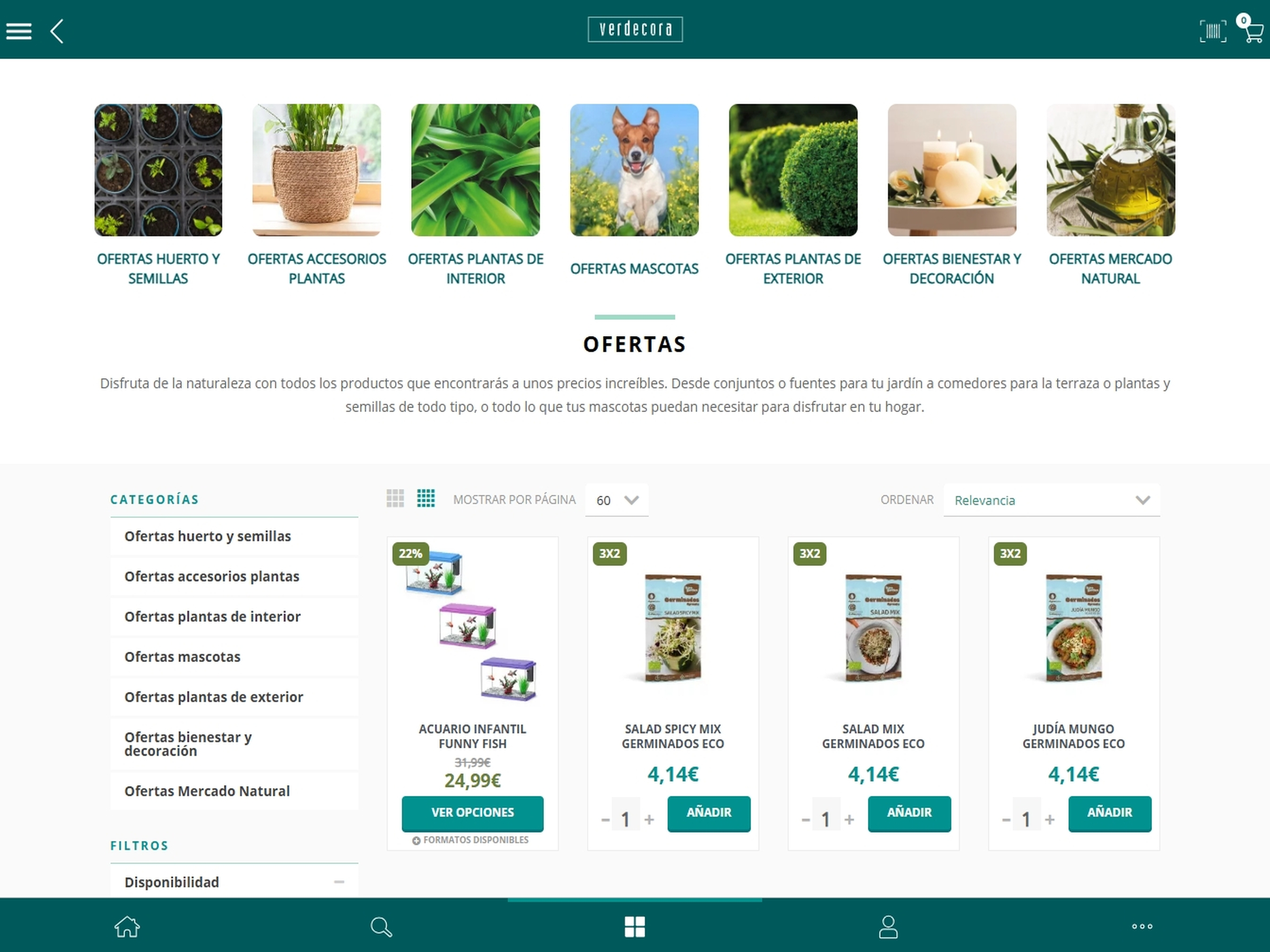Open the Mostrar por página 60 dropdown
Viewport: 1270px width, 952px height.
(616, 500)
